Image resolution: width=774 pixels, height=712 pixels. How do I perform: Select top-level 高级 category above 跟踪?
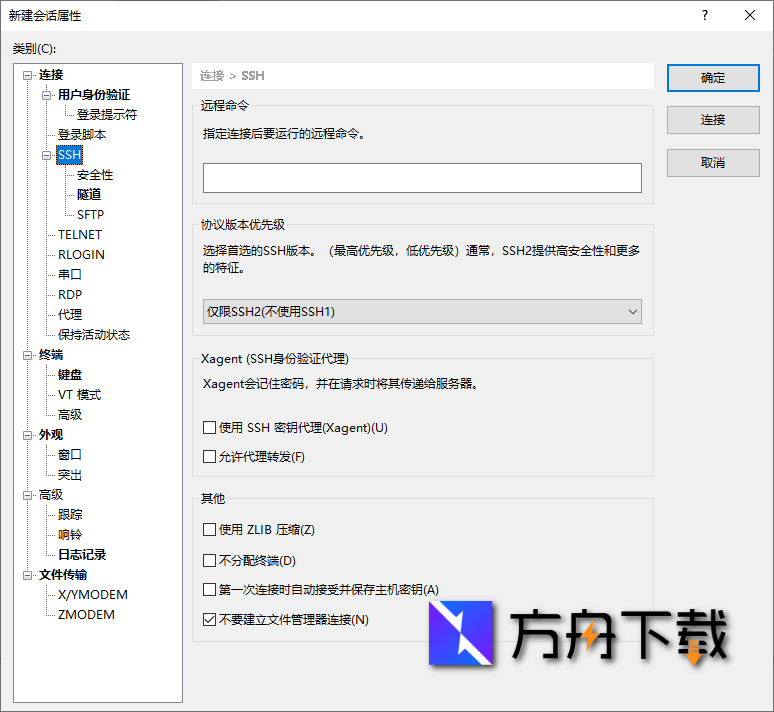coord(51,495)
